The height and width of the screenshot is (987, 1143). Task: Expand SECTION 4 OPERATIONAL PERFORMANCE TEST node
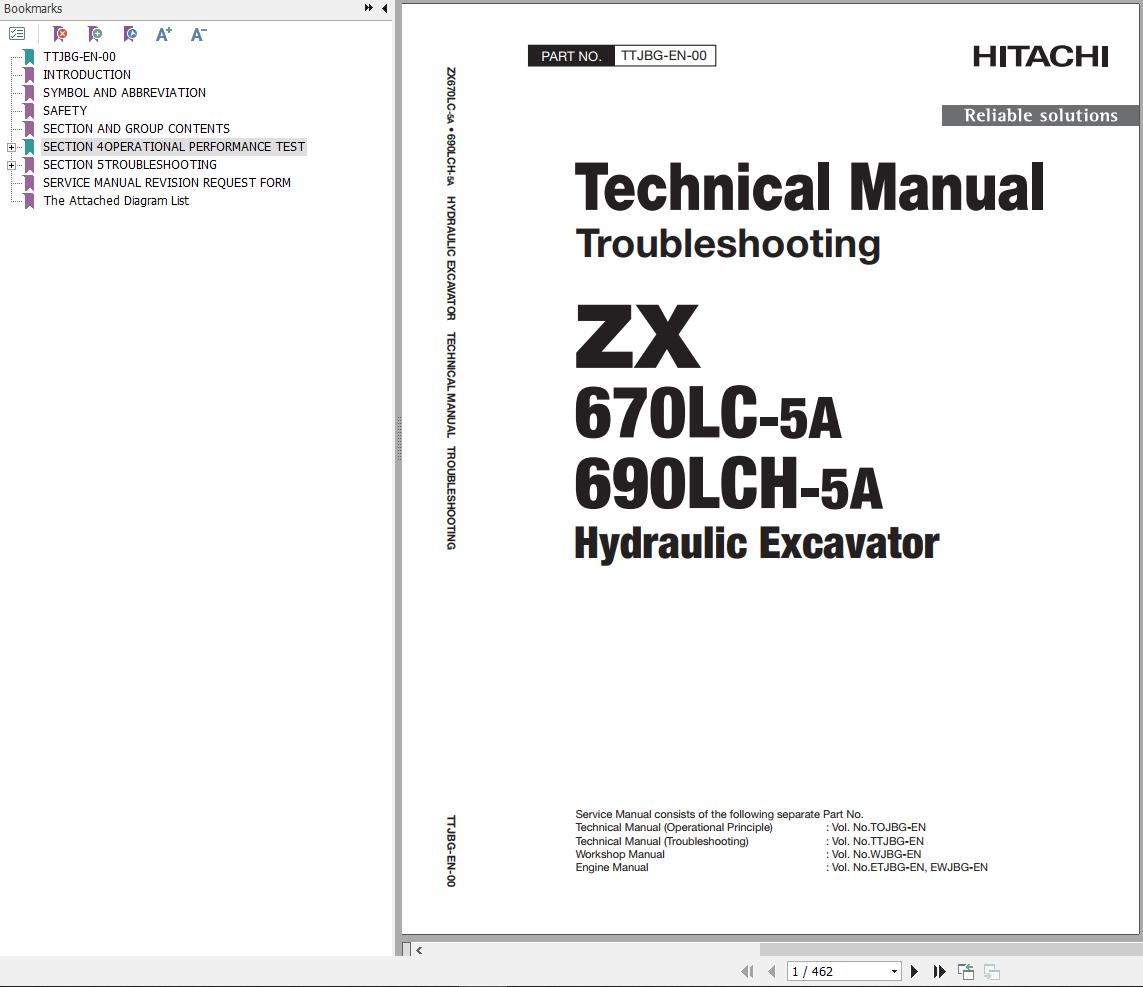pyautogui.click(x=11, y=147)
